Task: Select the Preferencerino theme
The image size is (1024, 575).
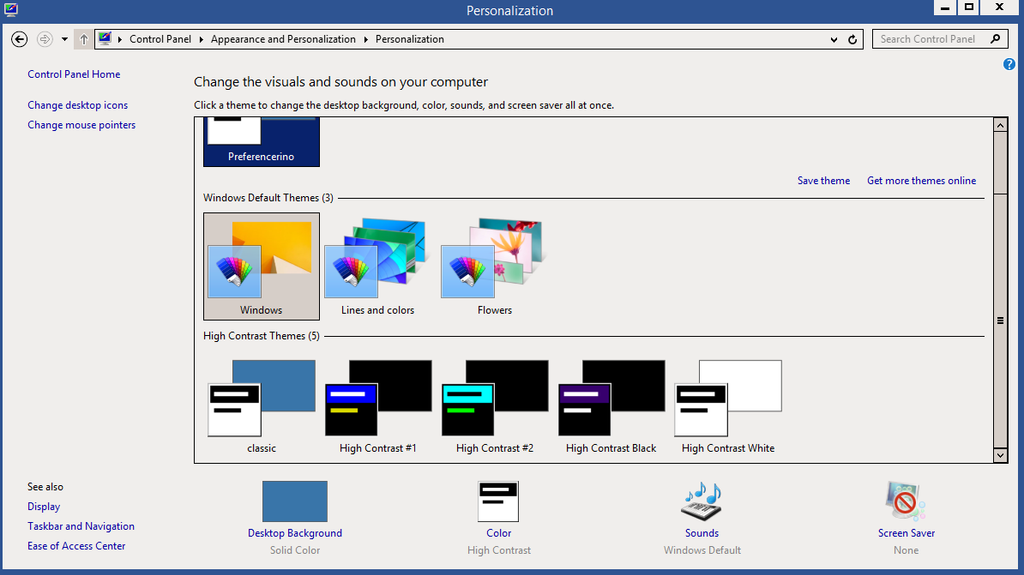Action: (261, 142)
